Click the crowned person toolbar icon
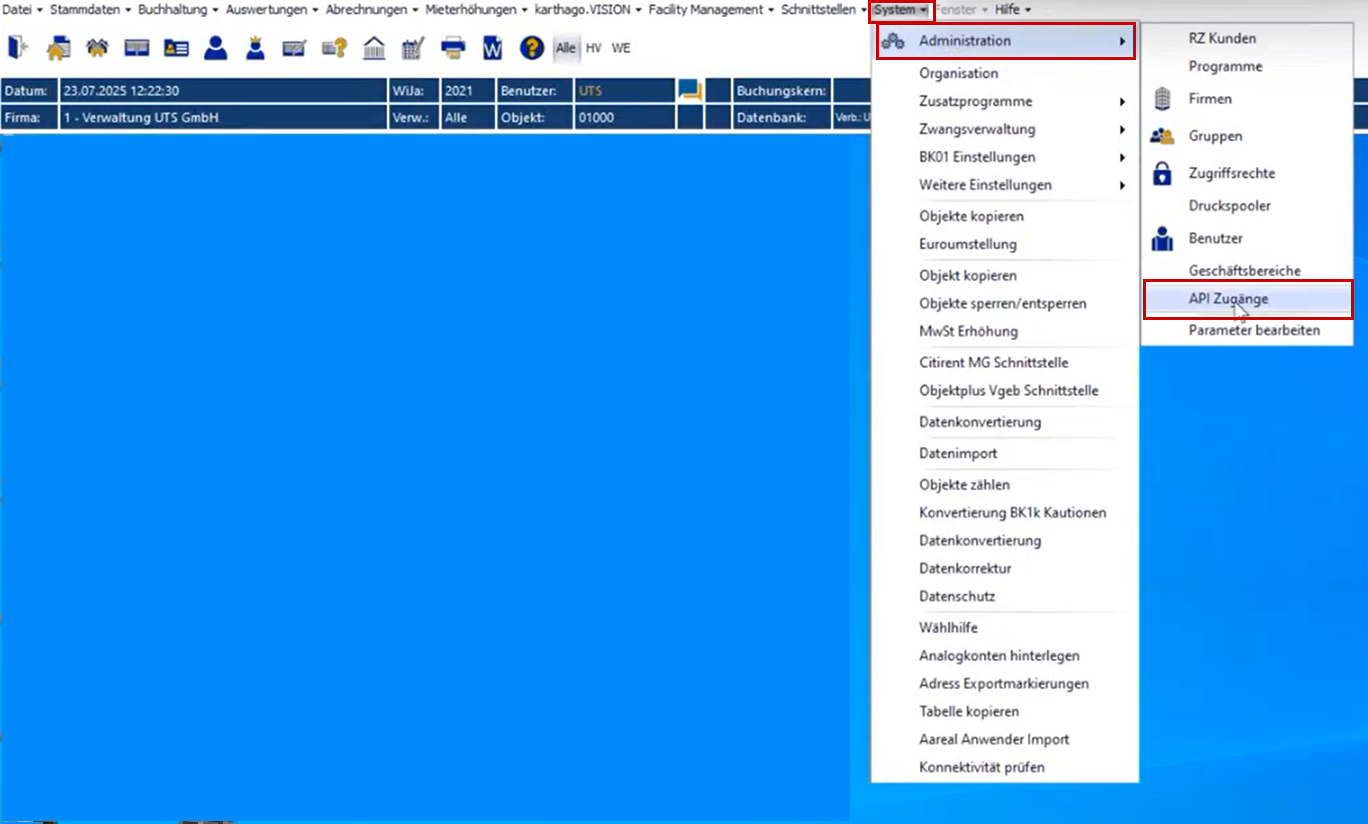This screenshot has height=824, width=1368. [255, 47]
